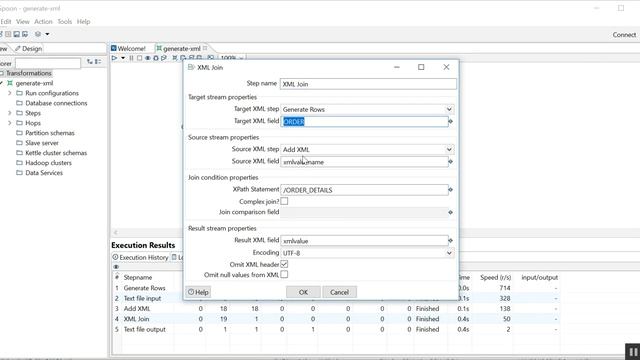
Task: Open the Target XML step dropdown
Action: pyautogui.click(x=449, y=109)
